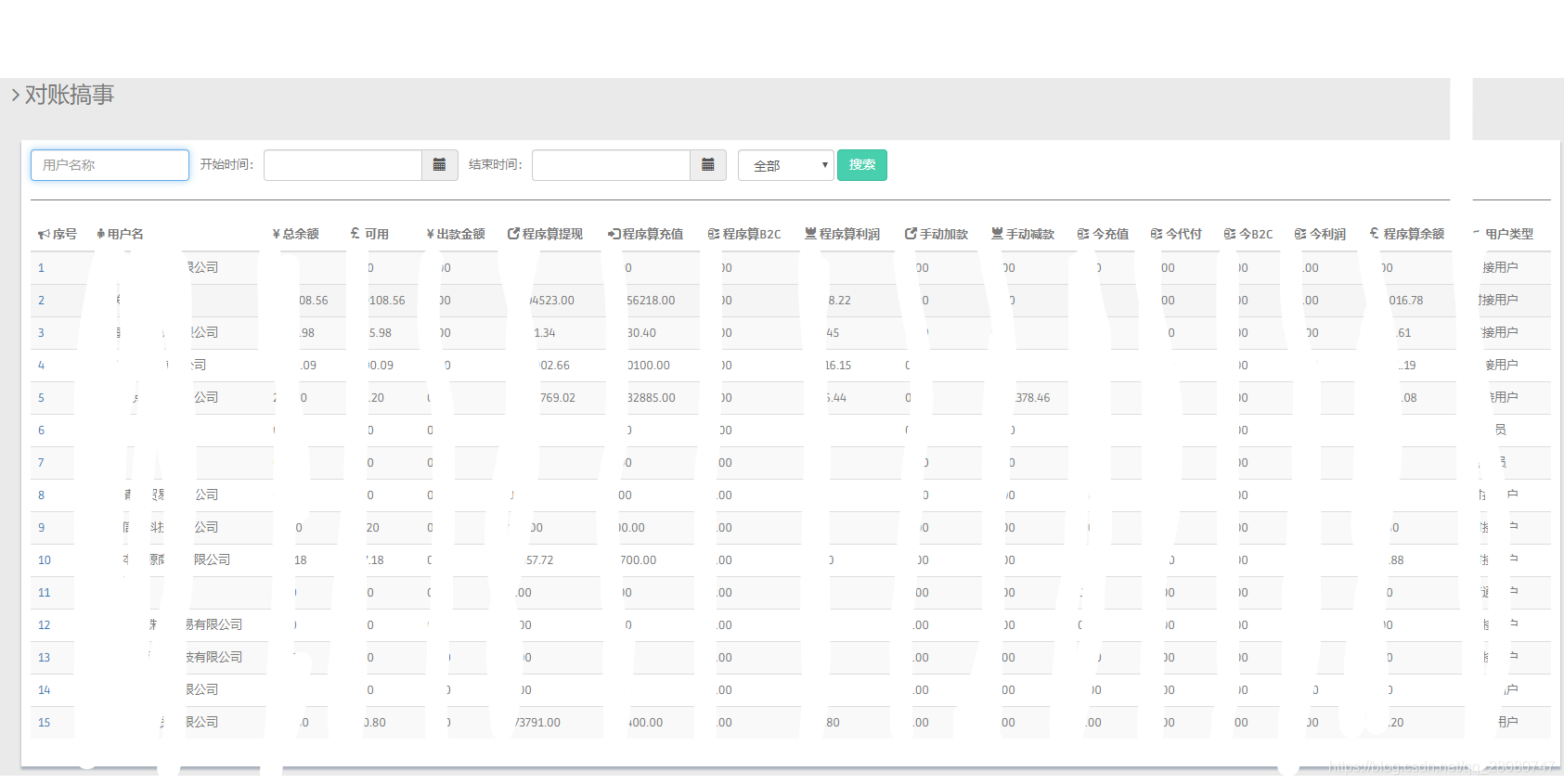Click the 序号 column header icon
The height and width of the screenshot is (784, 1564).
pyautogui.click(x=44, y=235)
